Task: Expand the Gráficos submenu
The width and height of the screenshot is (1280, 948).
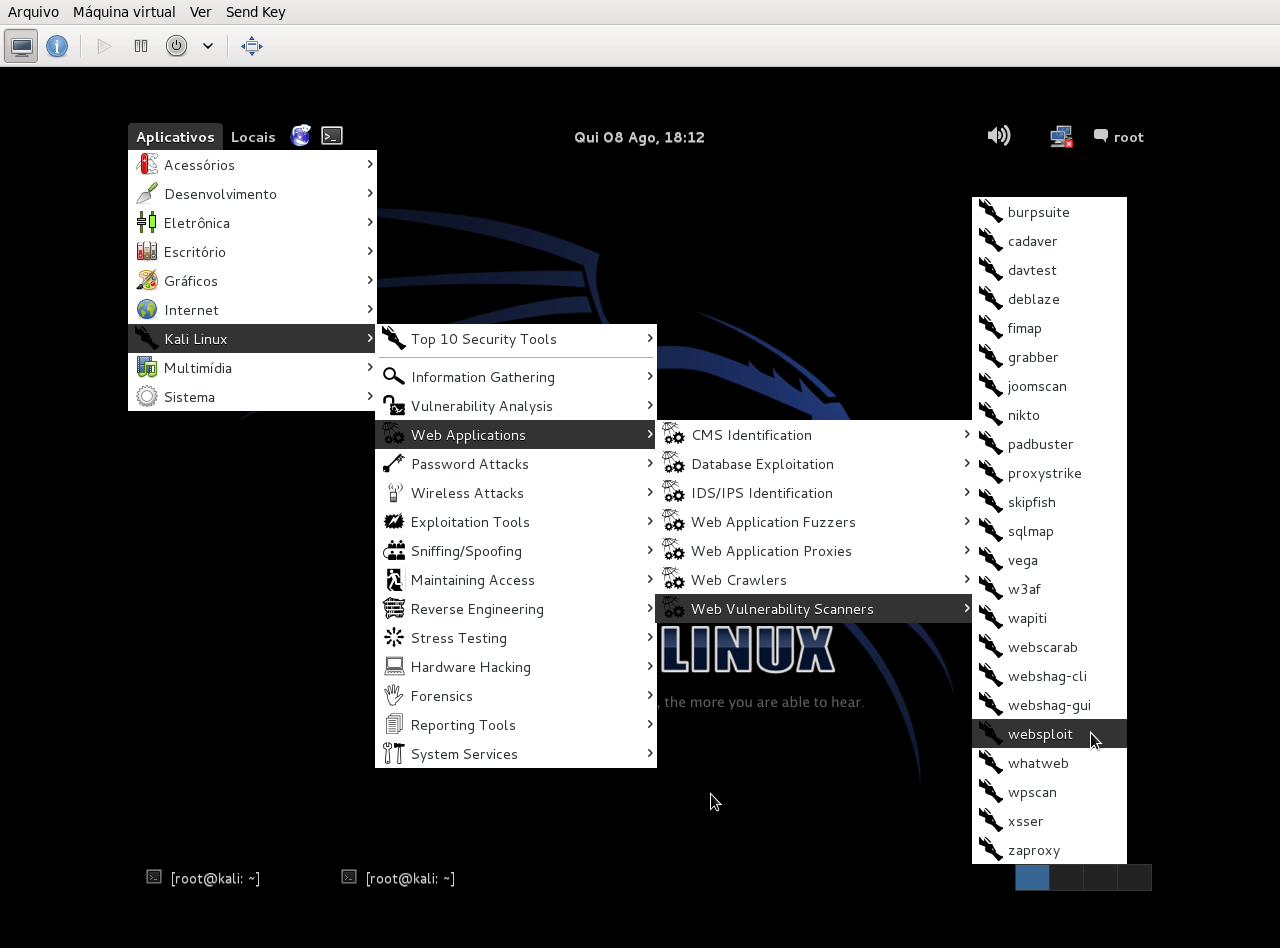Action: coord(252,281)
